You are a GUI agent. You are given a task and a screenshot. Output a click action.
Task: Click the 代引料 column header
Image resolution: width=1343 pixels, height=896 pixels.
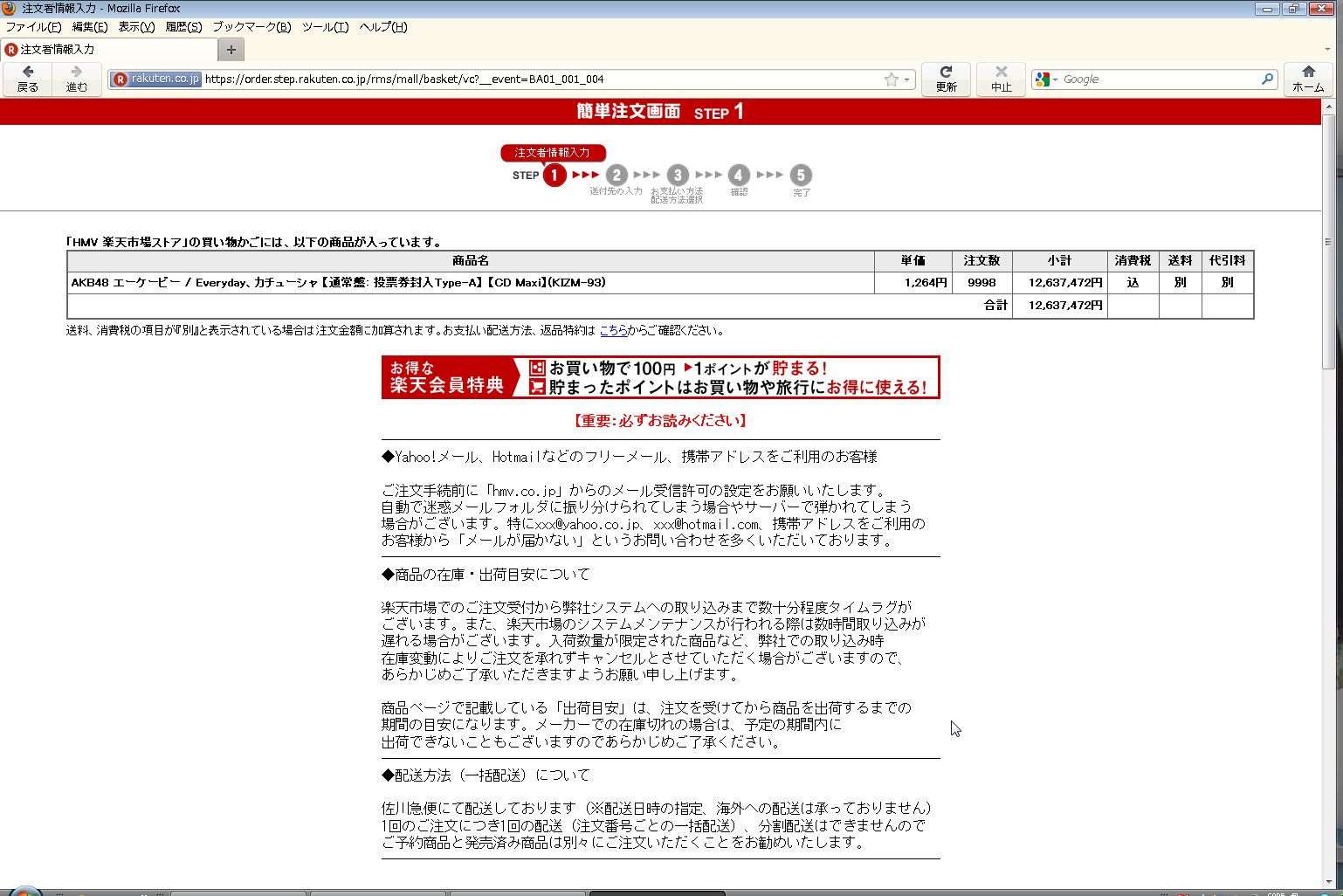[x=1227, y=261]
